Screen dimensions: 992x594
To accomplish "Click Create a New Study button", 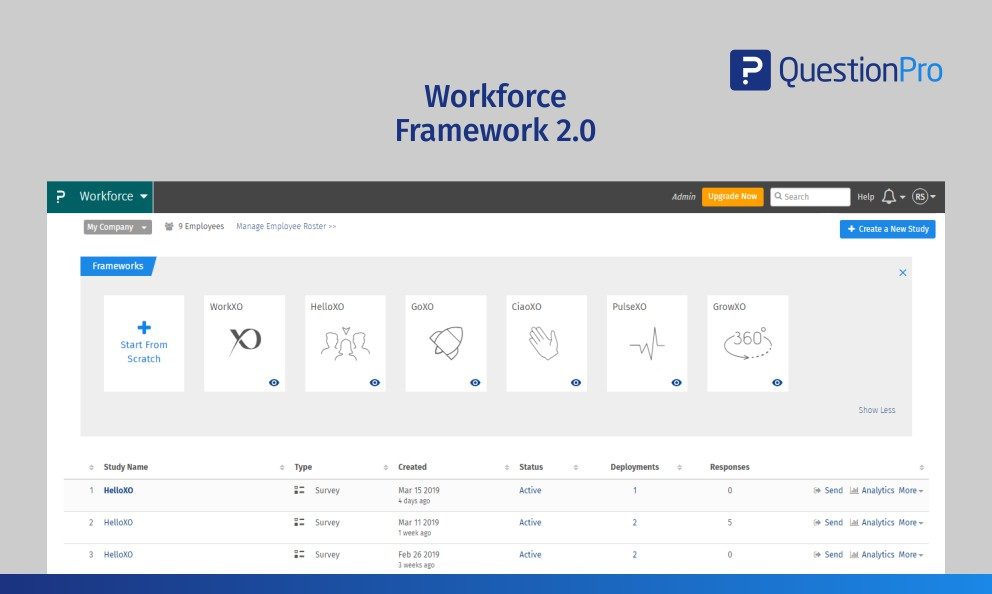I will 888,229.
